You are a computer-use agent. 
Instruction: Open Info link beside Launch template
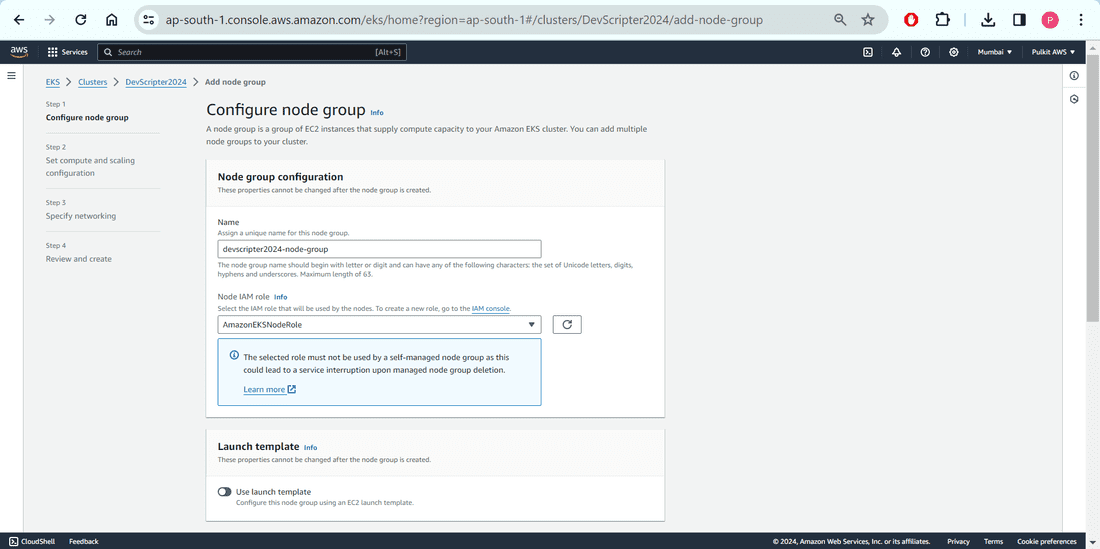(310, 447)
